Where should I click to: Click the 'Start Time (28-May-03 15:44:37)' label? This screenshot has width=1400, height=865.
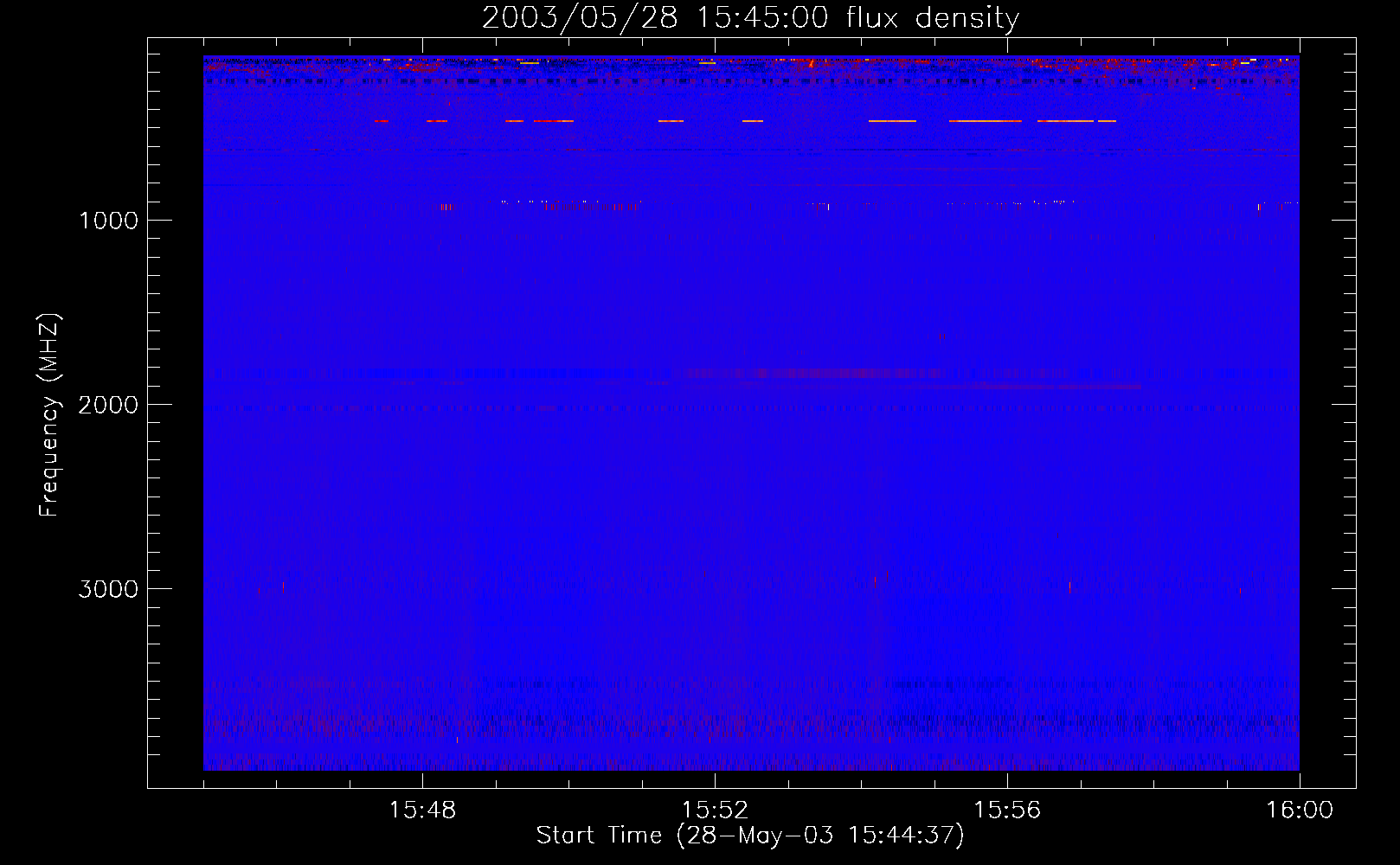click(x=750, y=836)
